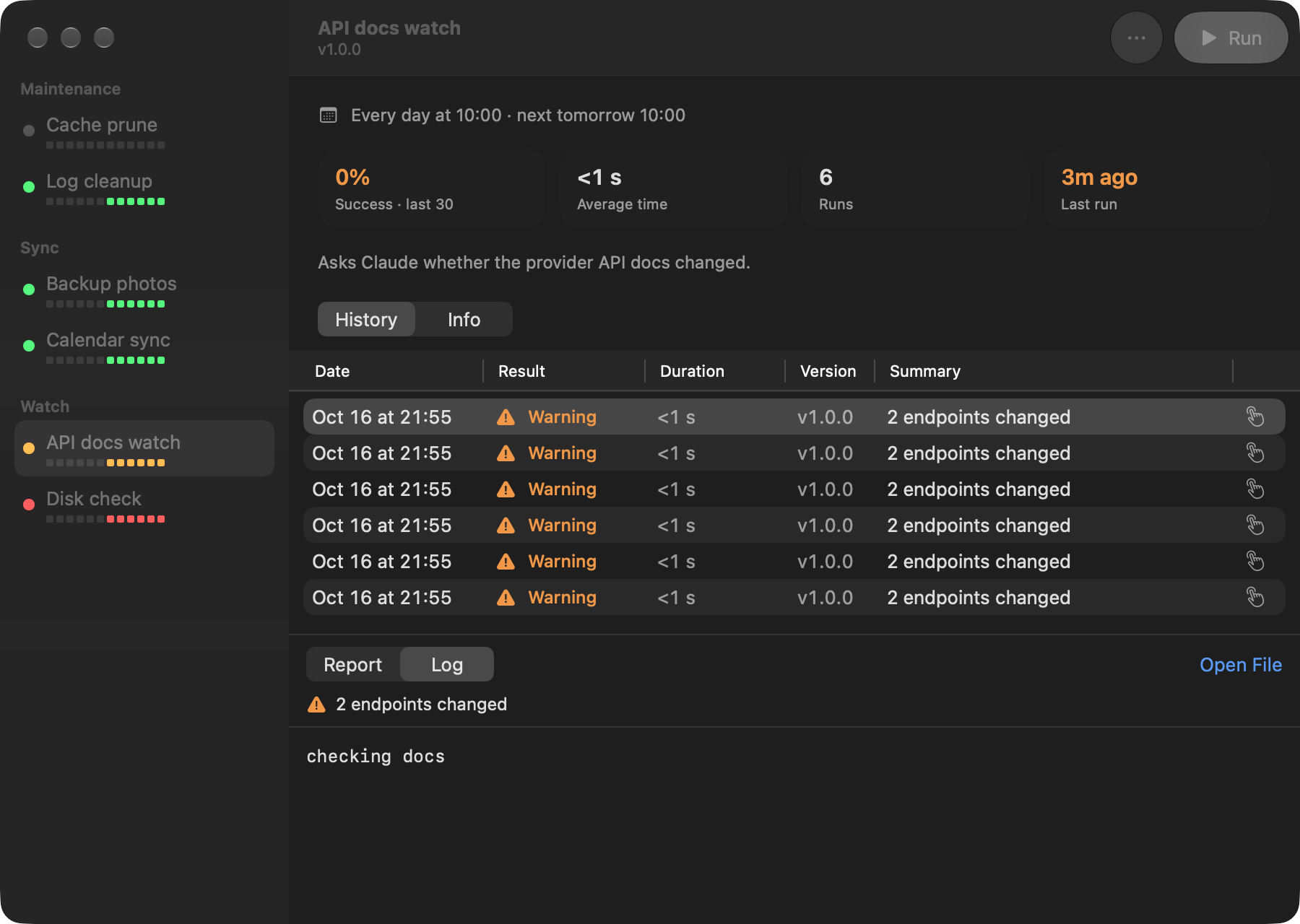
Task: Open the Report tab
Action: coord(352,664)
